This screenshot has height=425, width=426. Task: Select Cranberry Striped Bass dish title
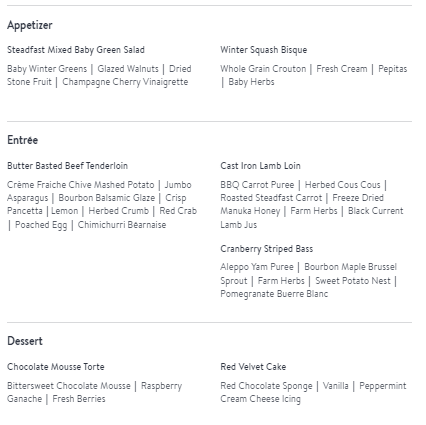click(267, 249)
